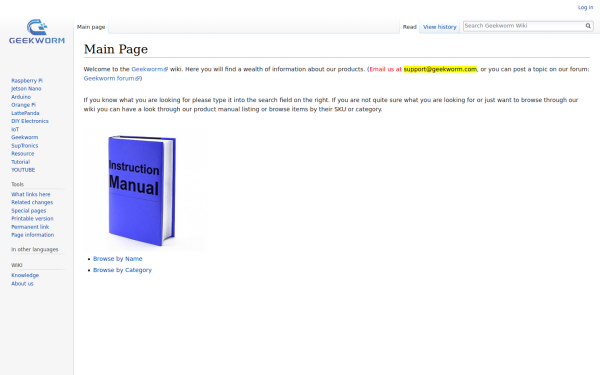This screenshot has height=375, width=600.
Task: Open Resource sidebar link
Action: (23, 154)
